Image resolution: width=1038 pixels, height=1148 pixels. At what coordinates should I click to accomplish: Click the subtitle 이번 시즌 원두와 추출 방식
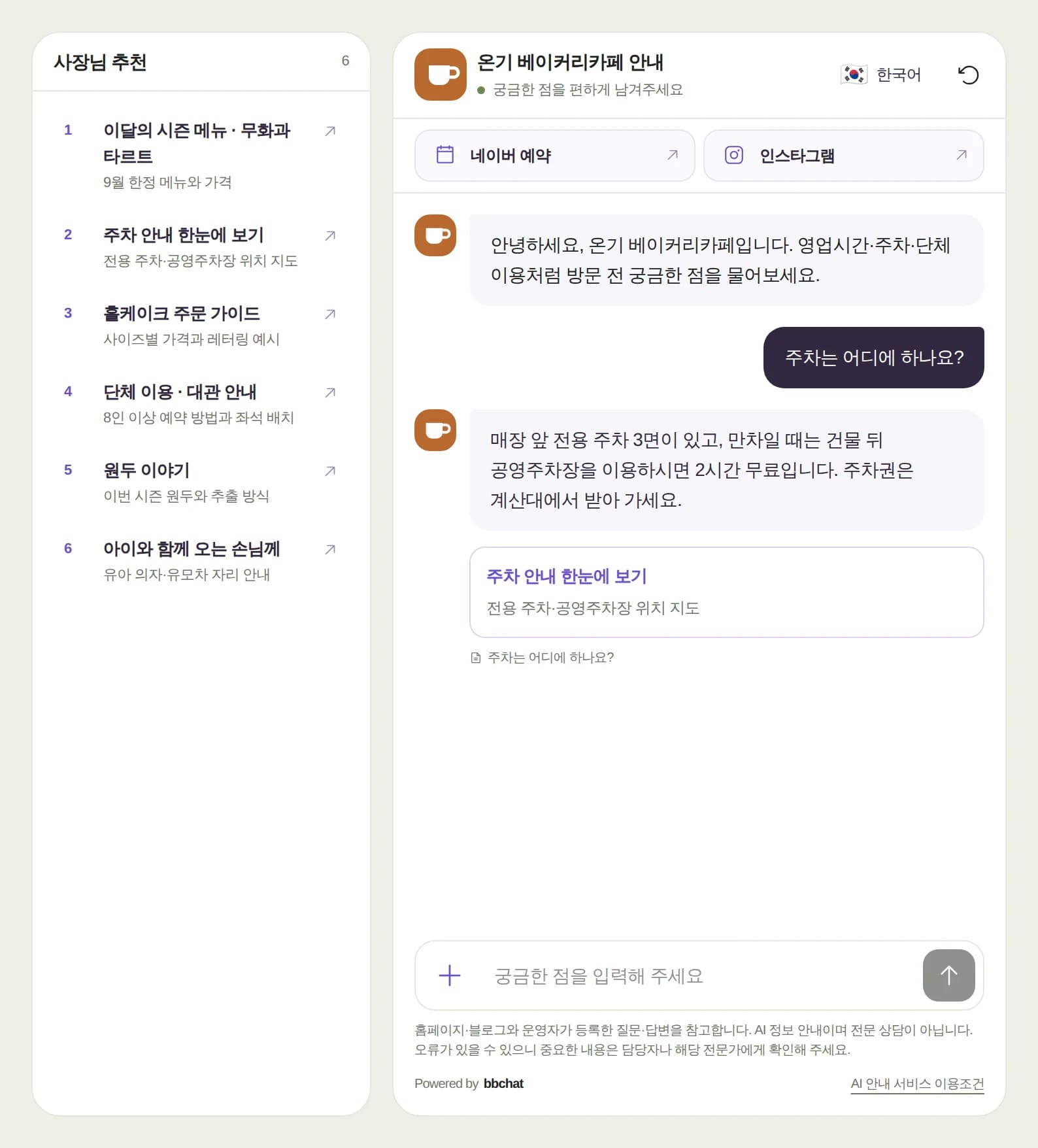tap(186, 496)
